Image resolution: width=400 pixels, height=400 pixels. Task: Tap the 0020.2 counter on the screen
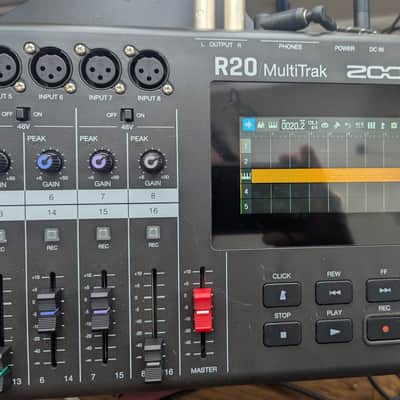click(x=293, y=125)
